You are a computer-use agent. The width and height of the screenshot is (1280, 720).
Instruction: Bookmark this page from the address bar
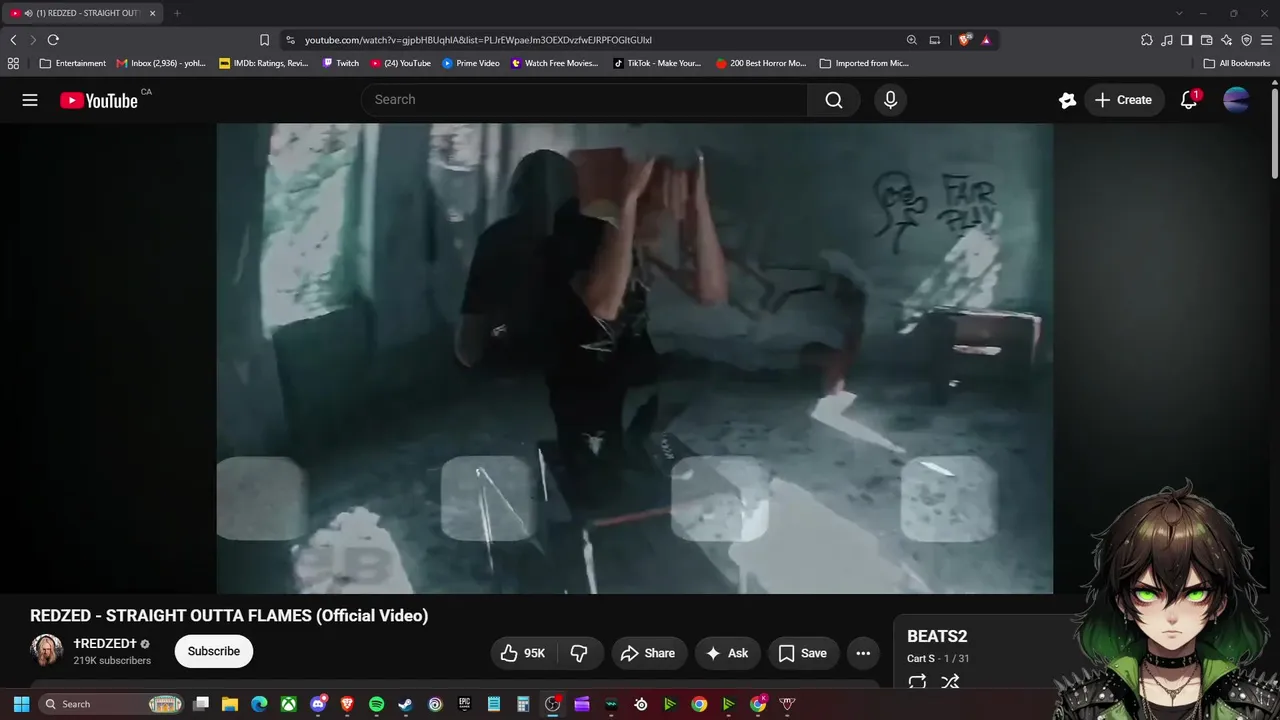(264, 40)
